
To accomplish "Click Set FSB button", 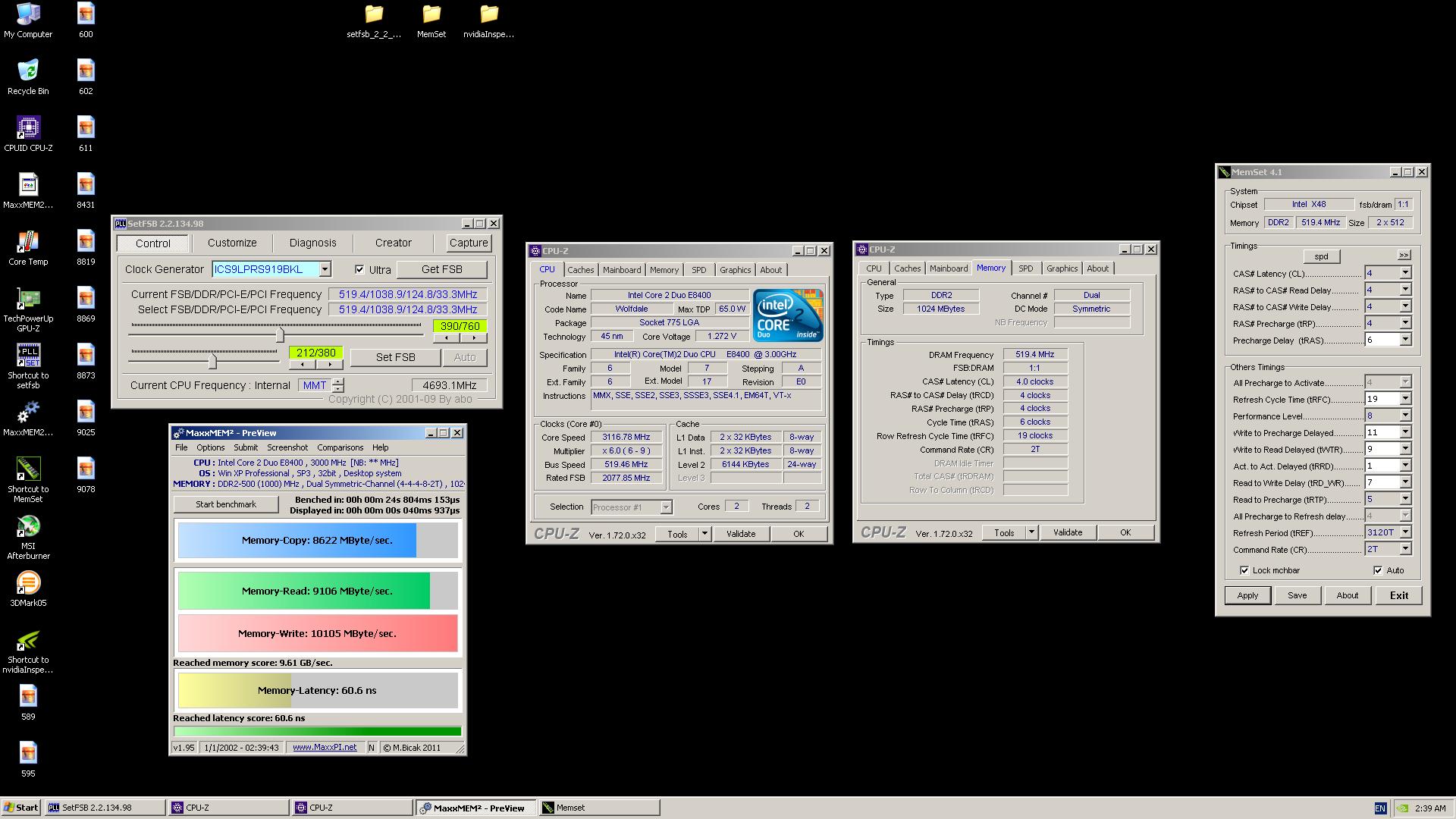I will (x=395, y=357).
